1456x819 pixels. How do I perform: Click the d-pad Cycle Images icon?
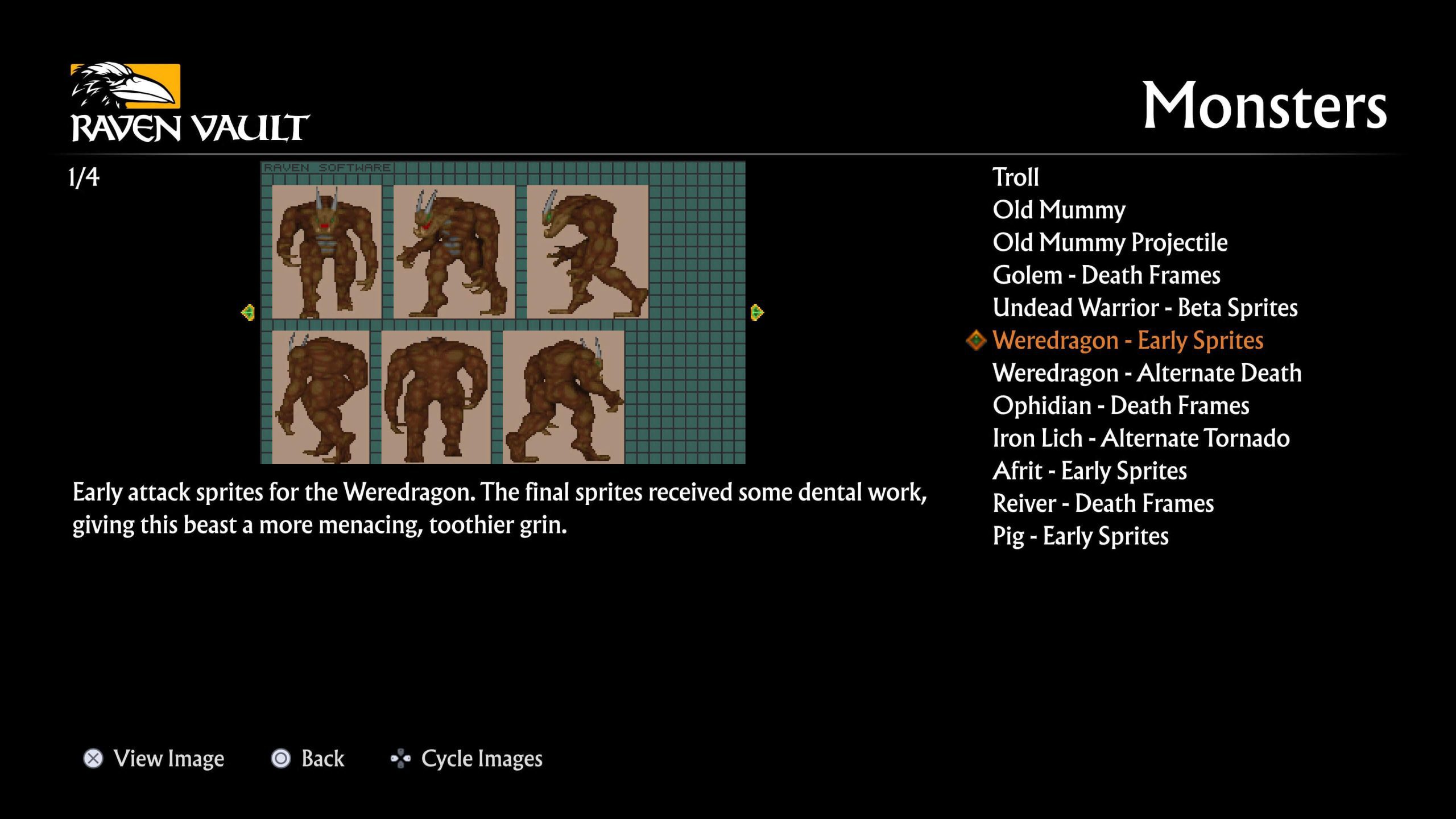pos(400,758)
